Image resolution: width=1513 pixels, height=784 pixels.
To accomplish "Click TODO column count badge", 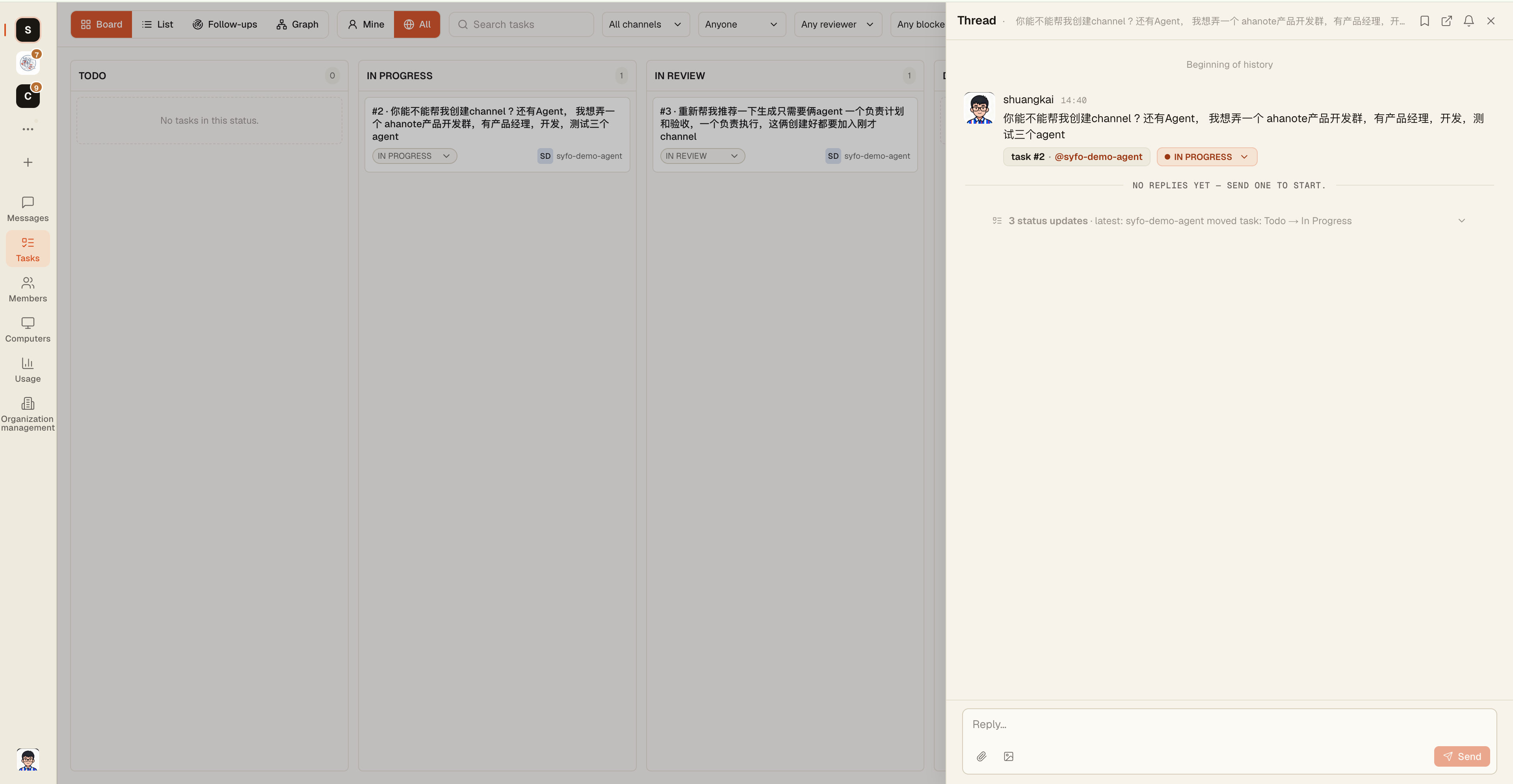I will (x=332, y=76).
